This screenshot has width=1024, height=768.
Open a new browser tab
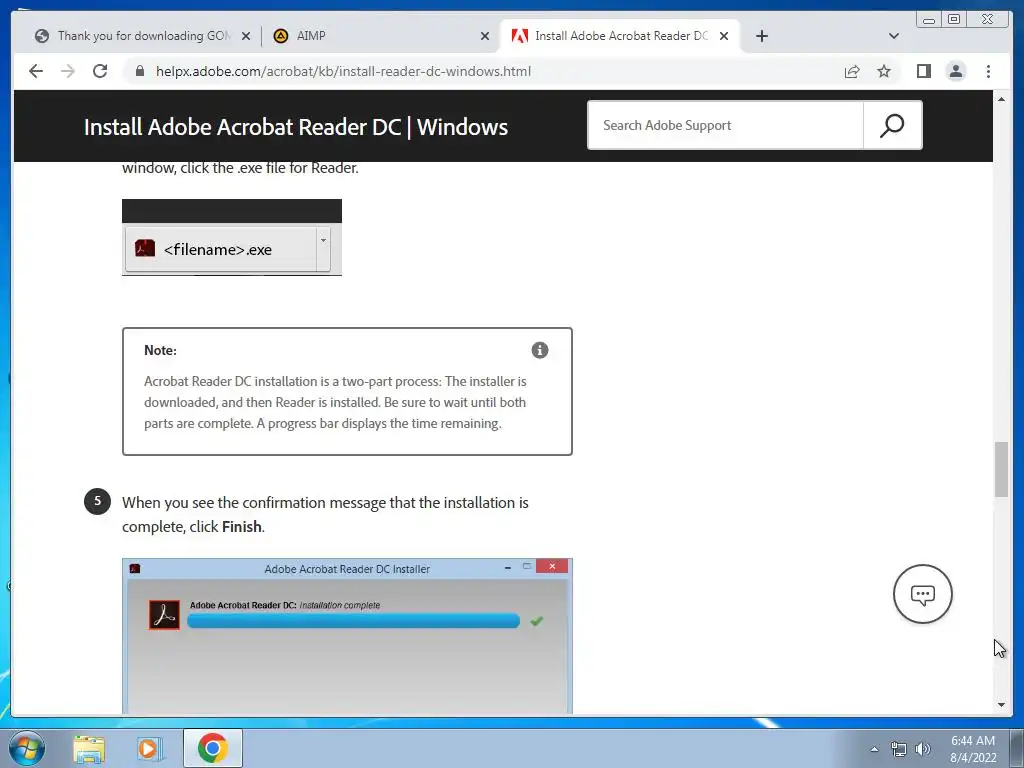(x=761, y=36)
